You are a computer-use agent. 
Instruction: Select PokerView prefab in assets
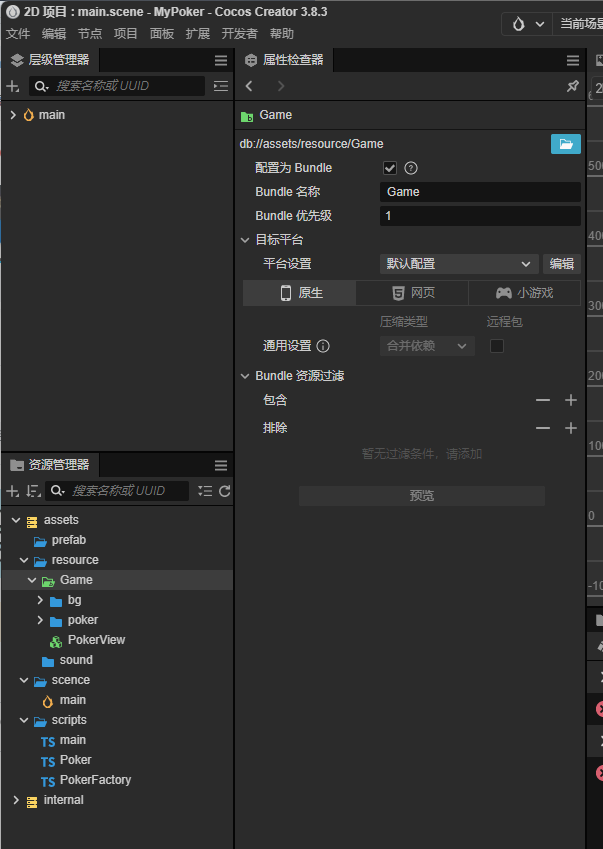(x=96, y=640)
